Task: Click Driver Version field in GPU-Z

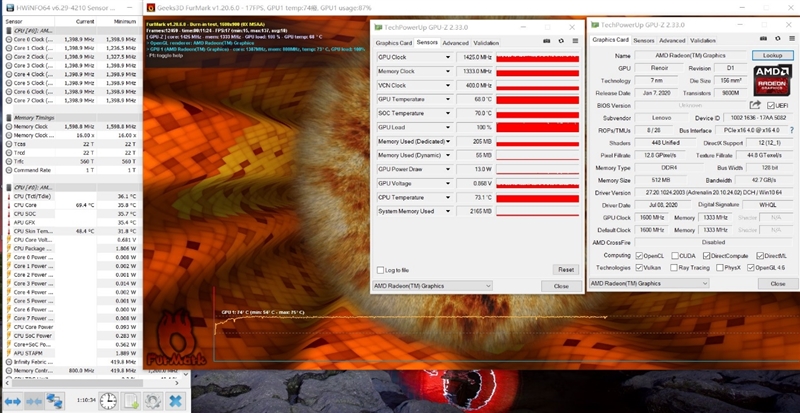Action: coord(714,192)
